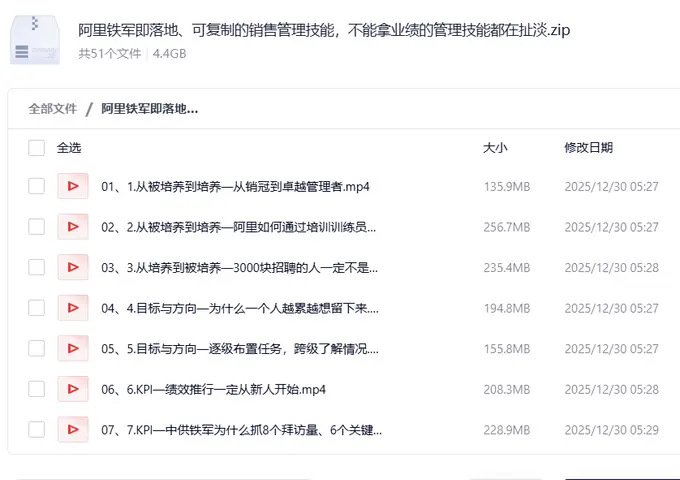
Task: Open file 01、1.从被培养到培养—从销冠到卓越管理者.mp4
Action: tap(235, 186)
